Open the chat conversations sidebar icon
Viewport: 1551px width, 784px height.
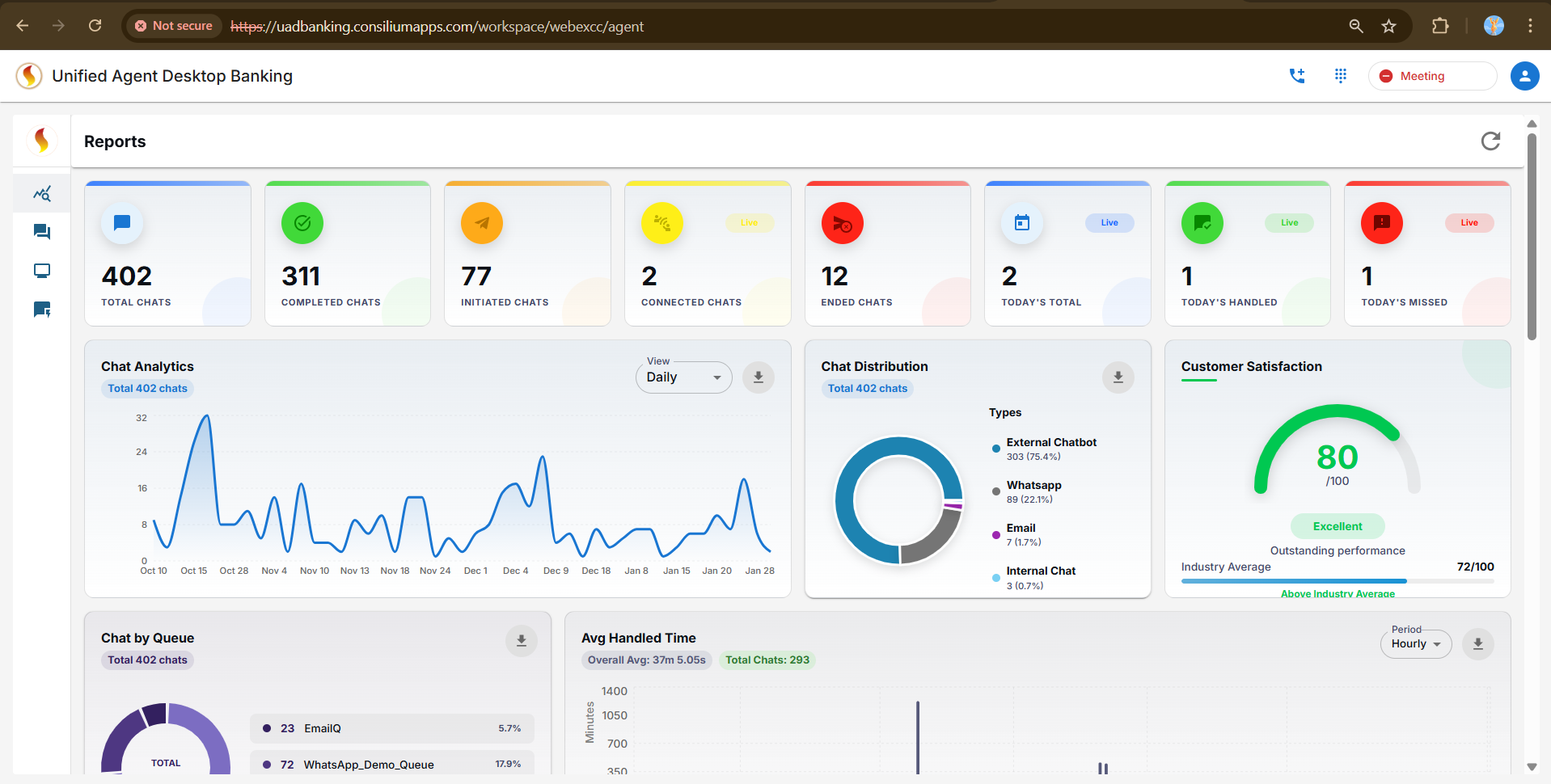click(x=42, y=233)
